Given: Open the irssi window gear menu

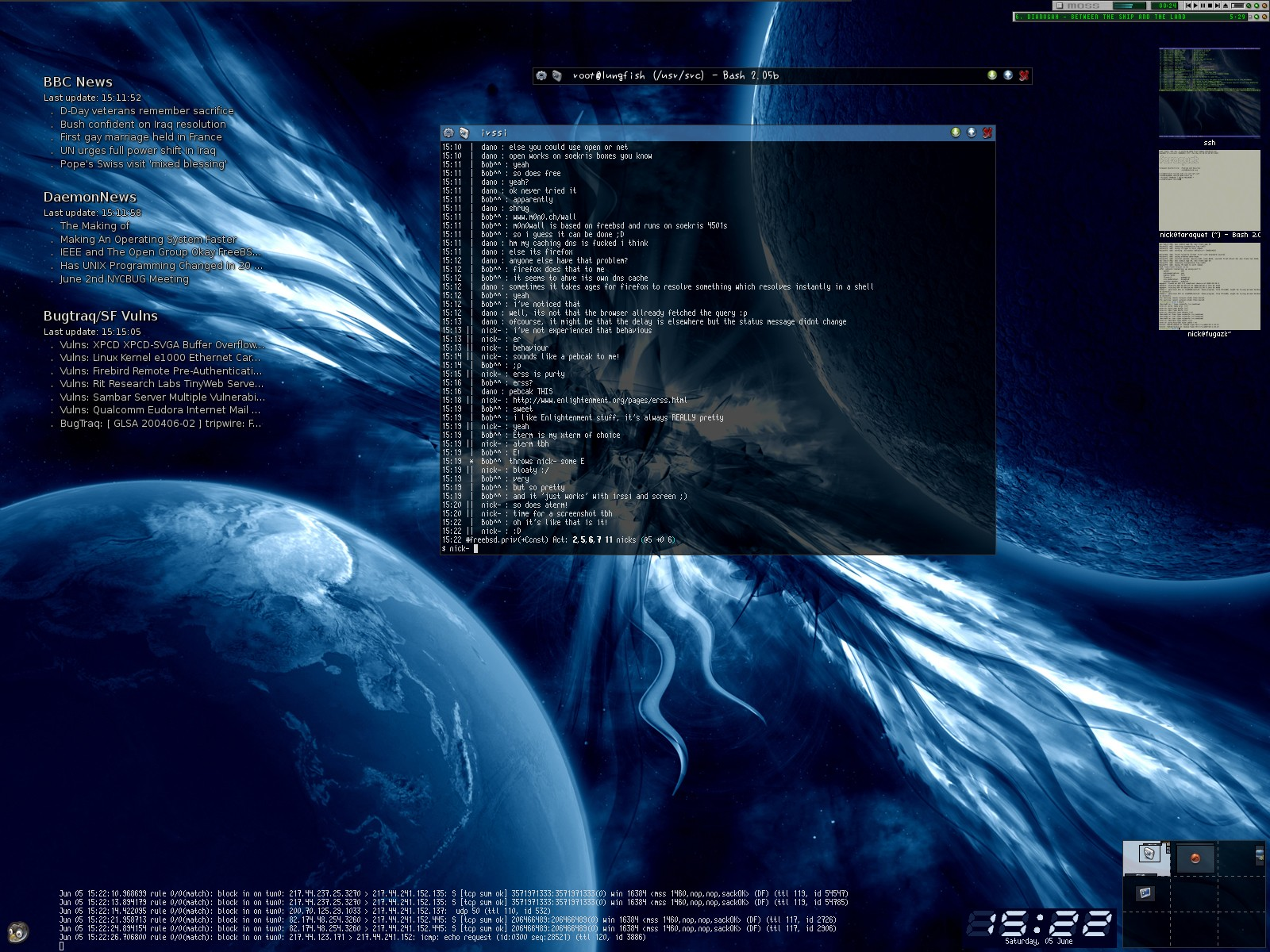Looking at the screenshot, I should (x=448, y=133).
